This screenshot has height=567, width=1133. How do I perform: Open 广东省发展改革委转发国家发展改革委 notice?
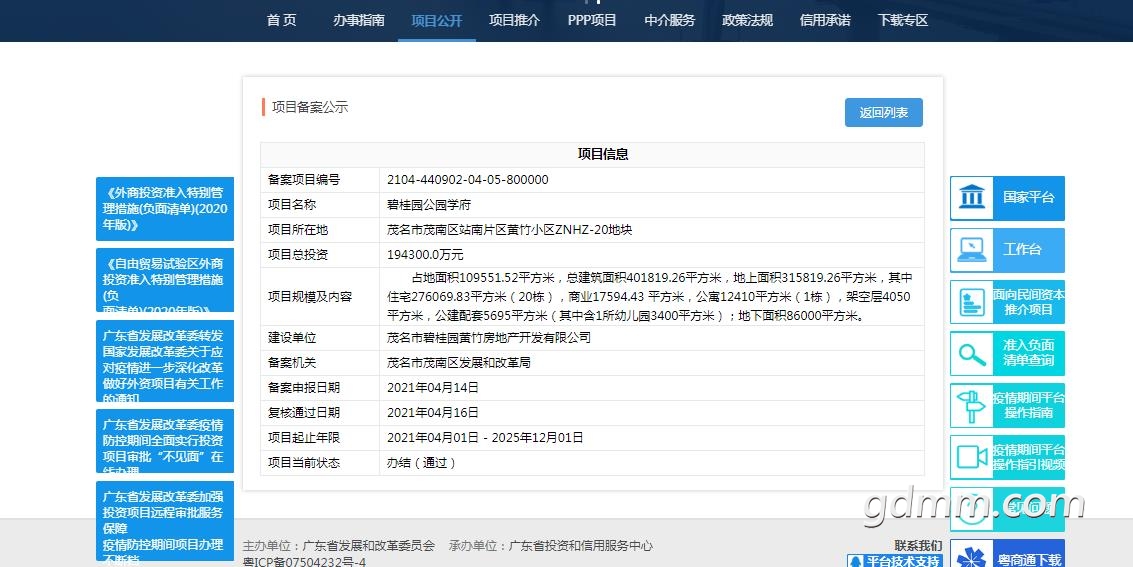[165, 361]
